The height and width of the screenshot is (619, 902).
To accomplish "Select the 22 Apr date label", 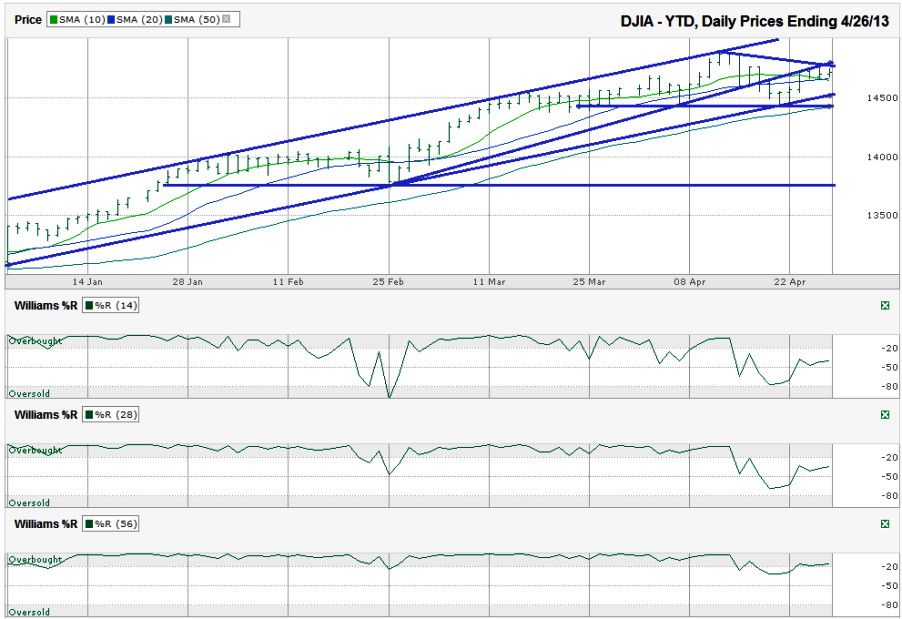I will [x=790, y=282].
